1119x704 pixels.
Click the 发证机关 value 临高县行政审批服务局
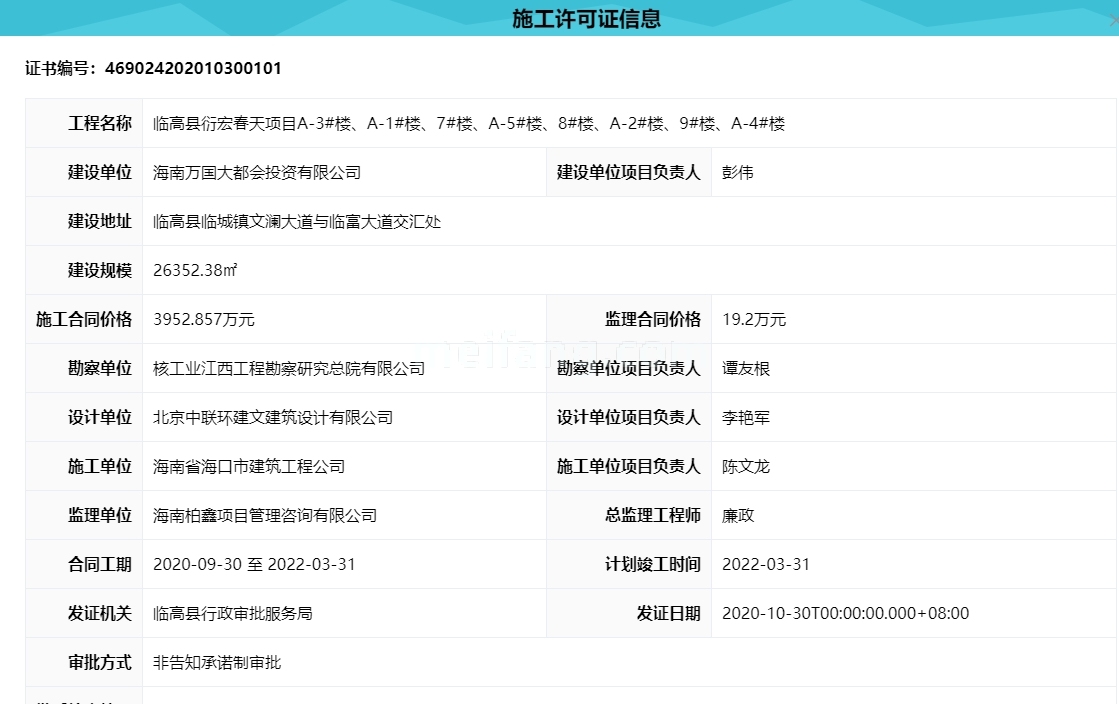(232, 613)
